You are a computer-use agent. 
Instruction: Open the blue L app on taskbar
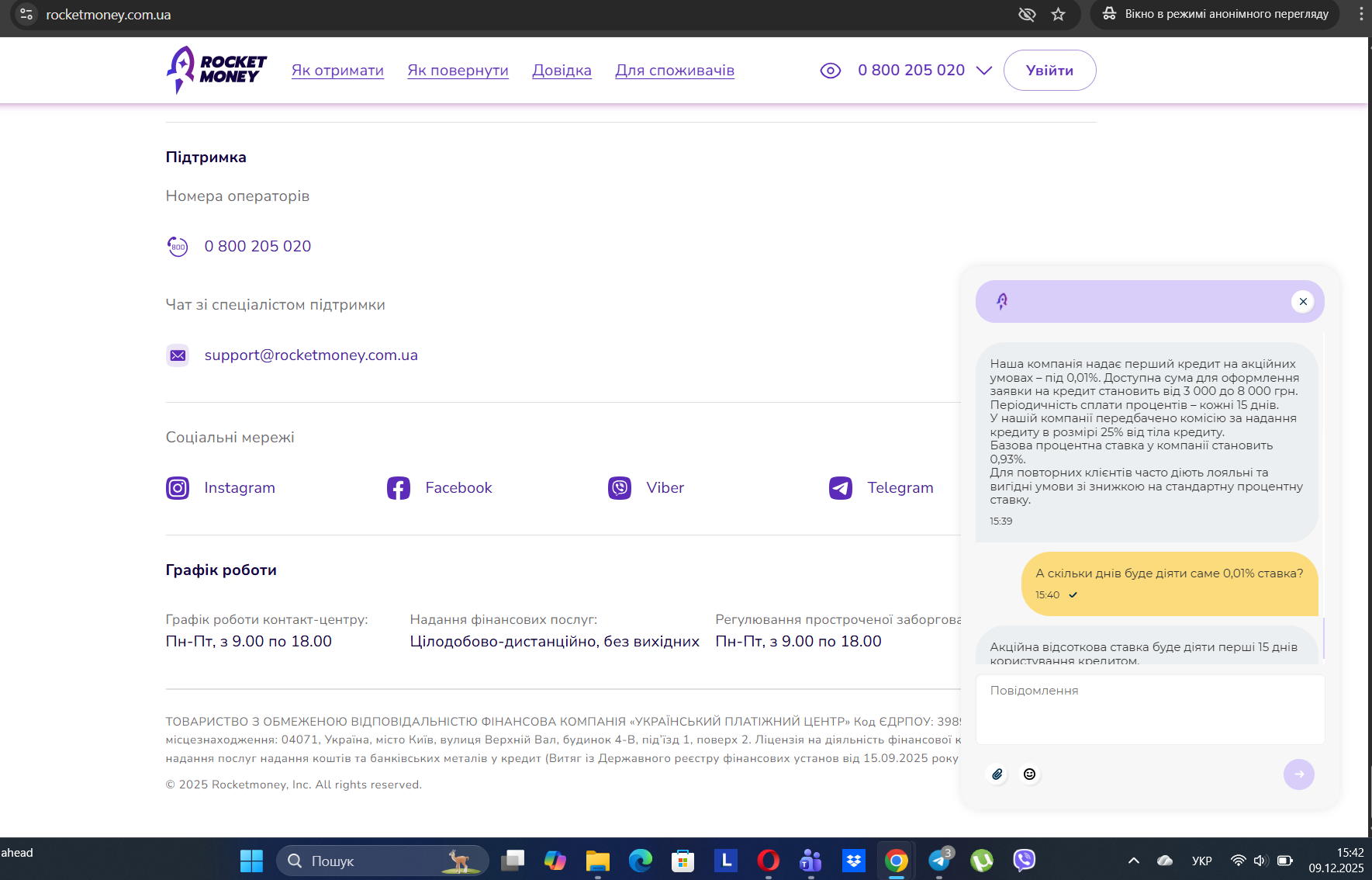tap(726, 861)
